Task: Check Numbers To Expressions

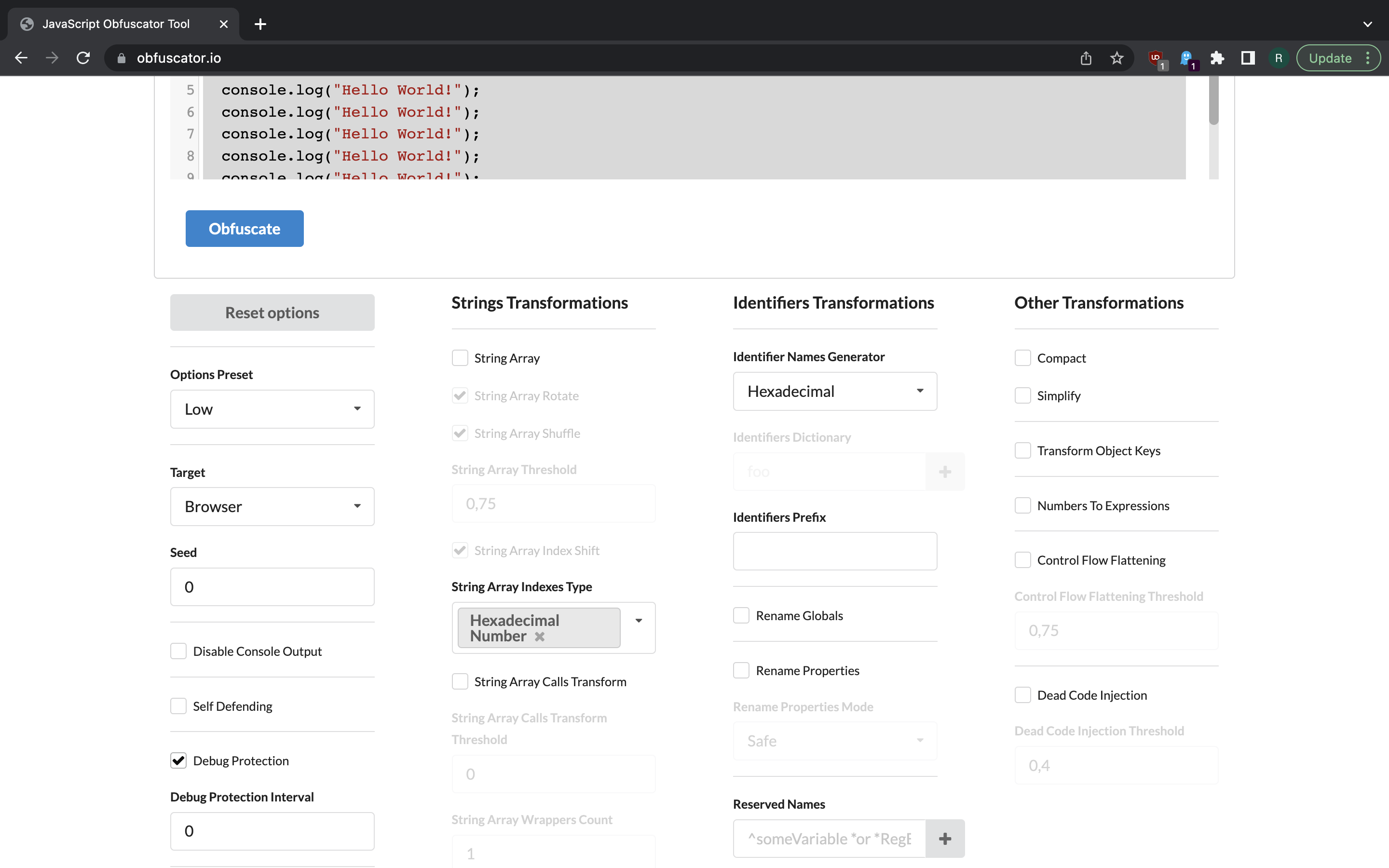Action: click(1023, 506)
